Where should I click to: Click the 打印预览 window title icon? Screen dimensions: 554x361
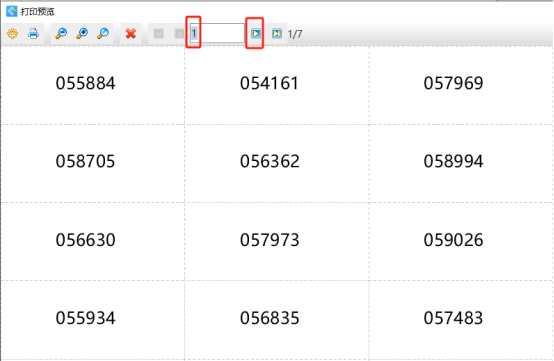(11, 11)
